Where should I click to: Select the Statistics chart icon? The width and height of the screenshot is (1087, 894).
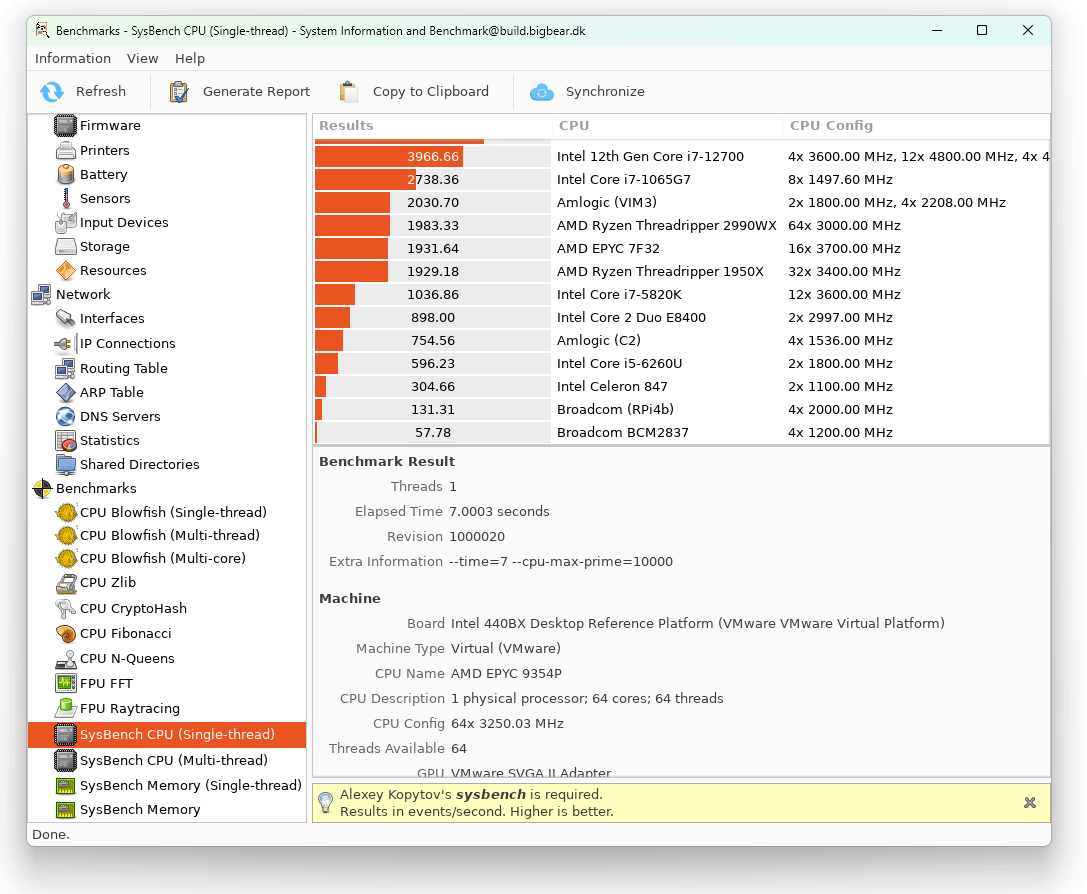[65, 441]
